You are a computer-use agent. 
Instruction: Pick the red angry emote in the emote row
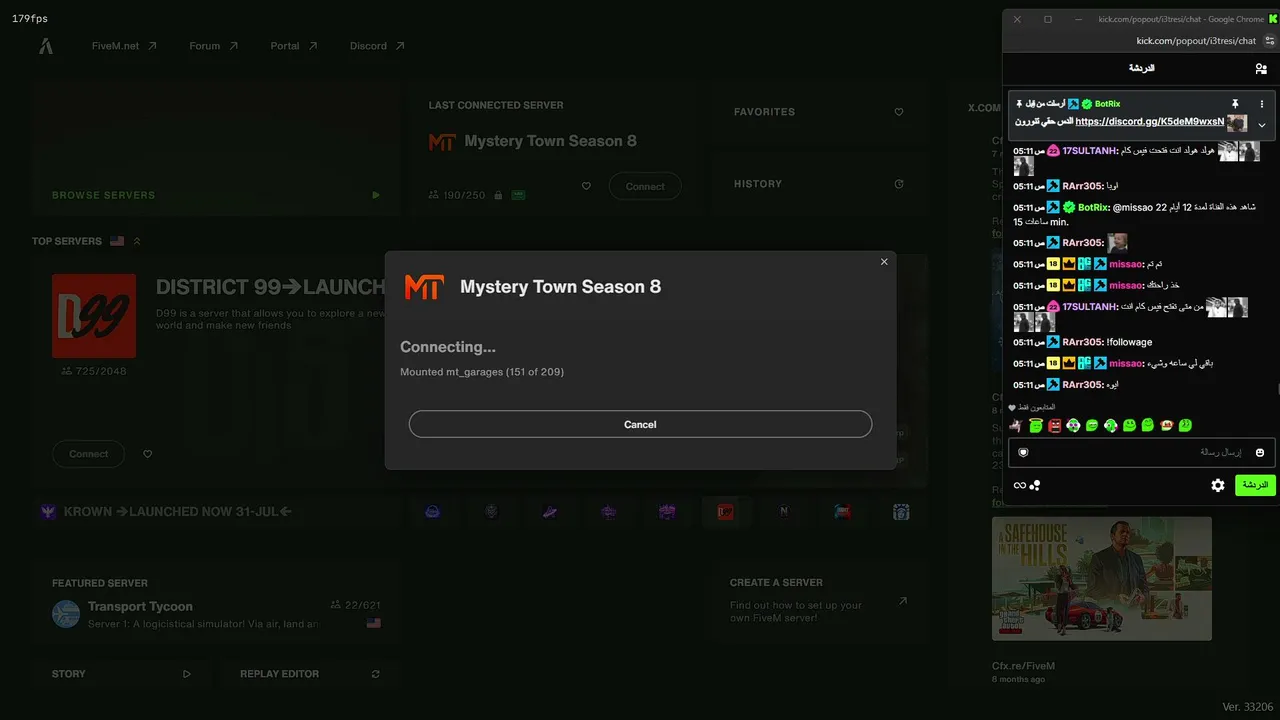[x=1054, y=426]
